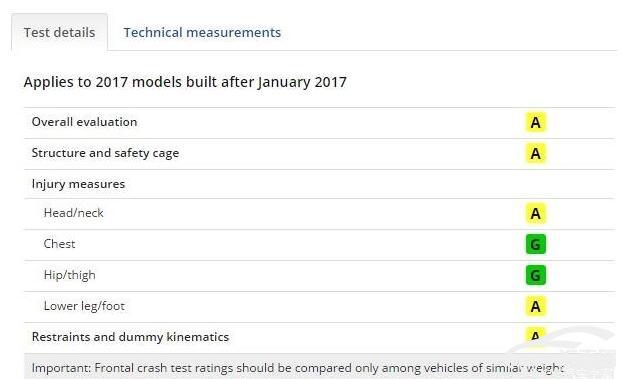
Task: Click the Hip/thigh green G badge
Action: click(x=535, y=275)
